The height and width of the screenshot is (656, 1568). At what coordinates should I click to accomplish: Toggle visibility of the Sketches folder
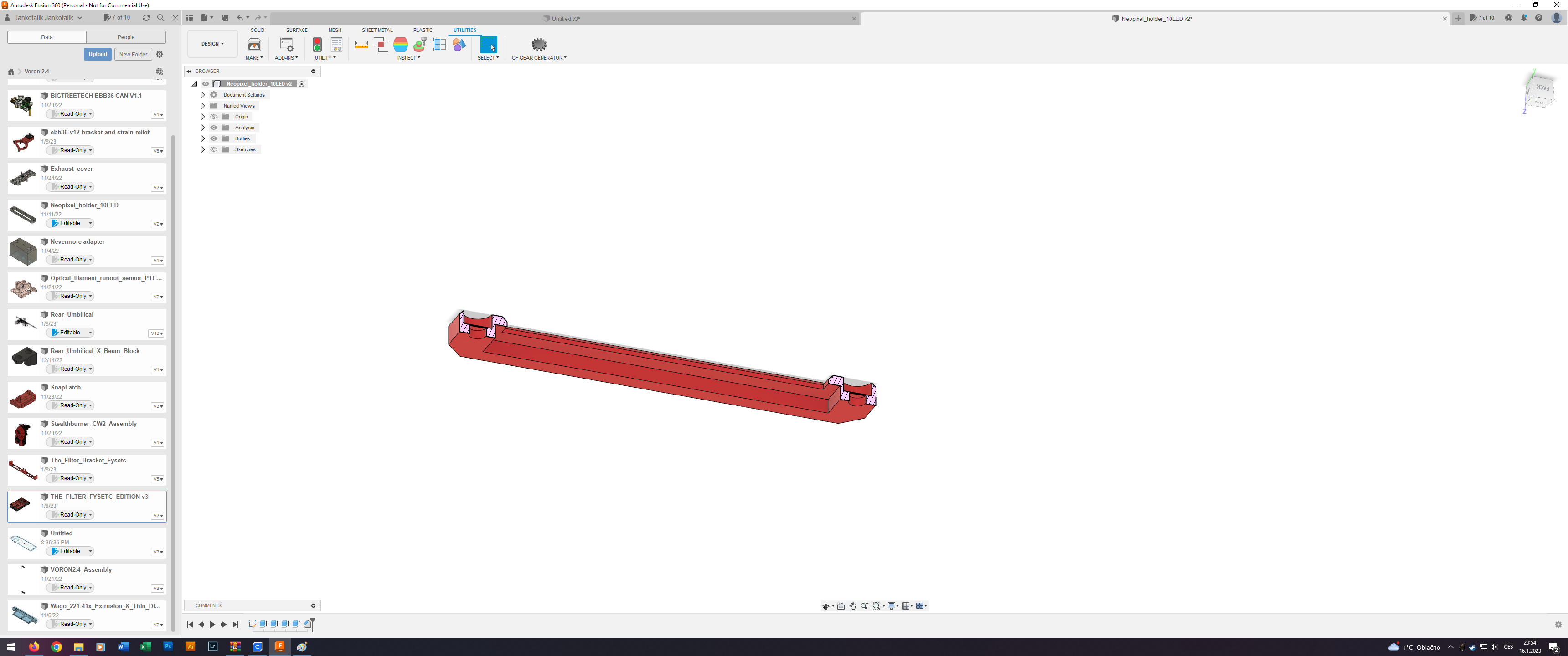214,149
